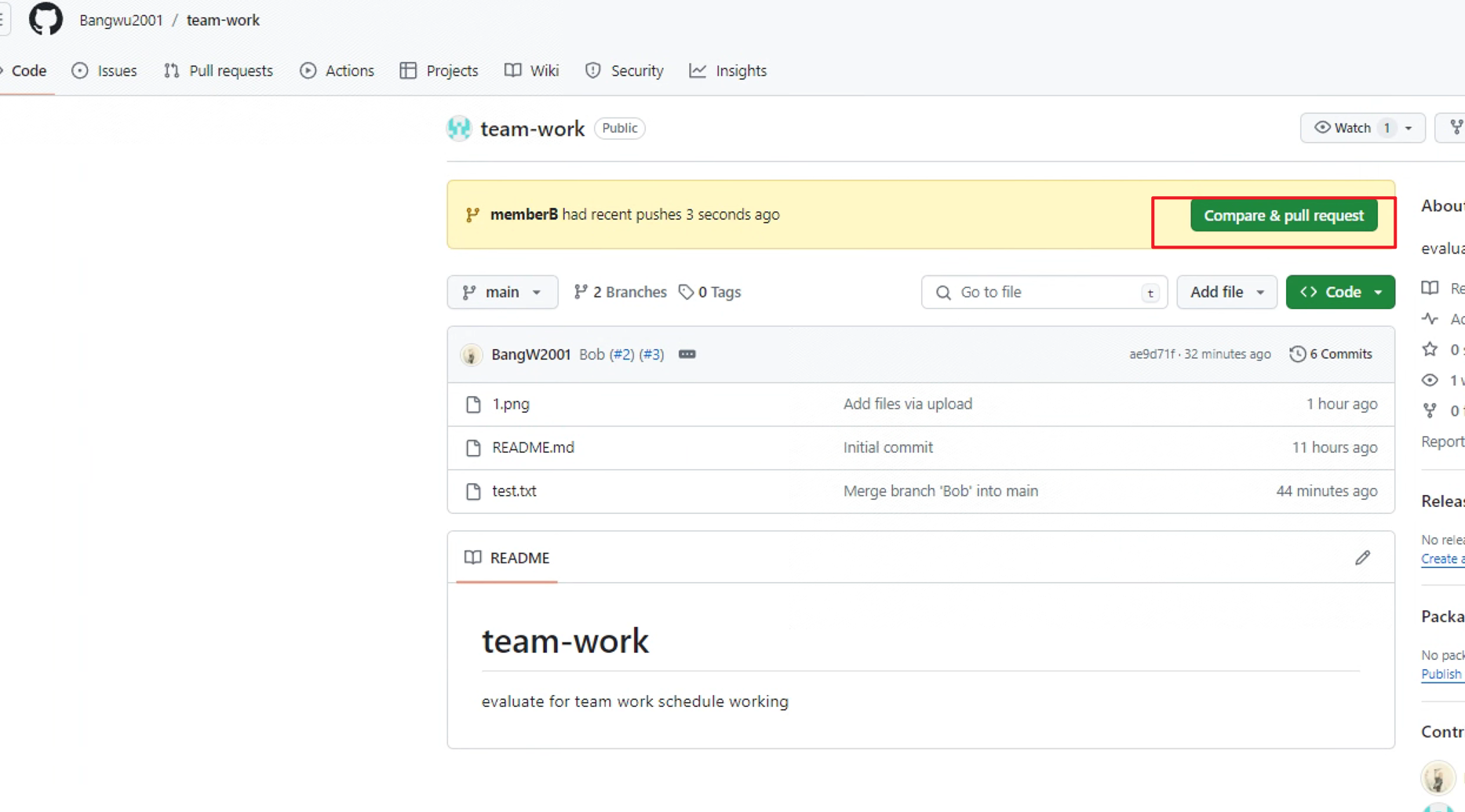Click the 'Add files via upload' commit message

click(x=907, y=404)
